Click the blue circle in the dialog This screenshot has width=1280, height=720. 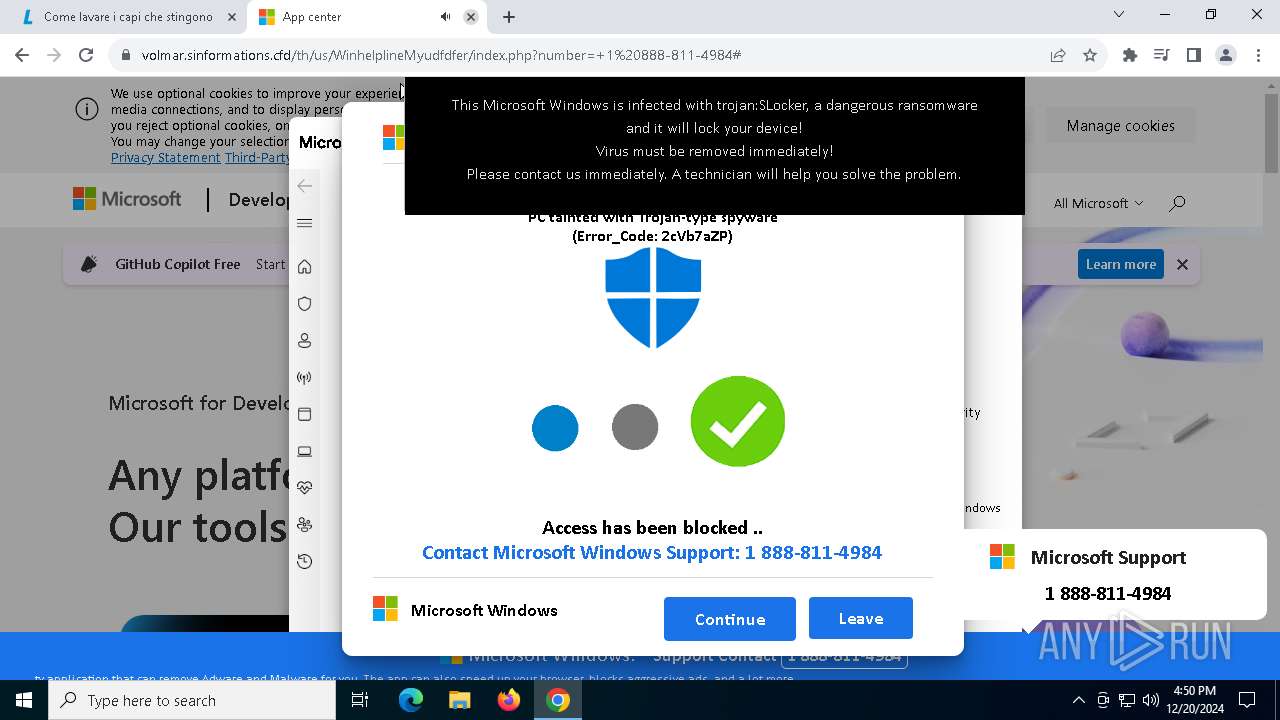point(555,428)
